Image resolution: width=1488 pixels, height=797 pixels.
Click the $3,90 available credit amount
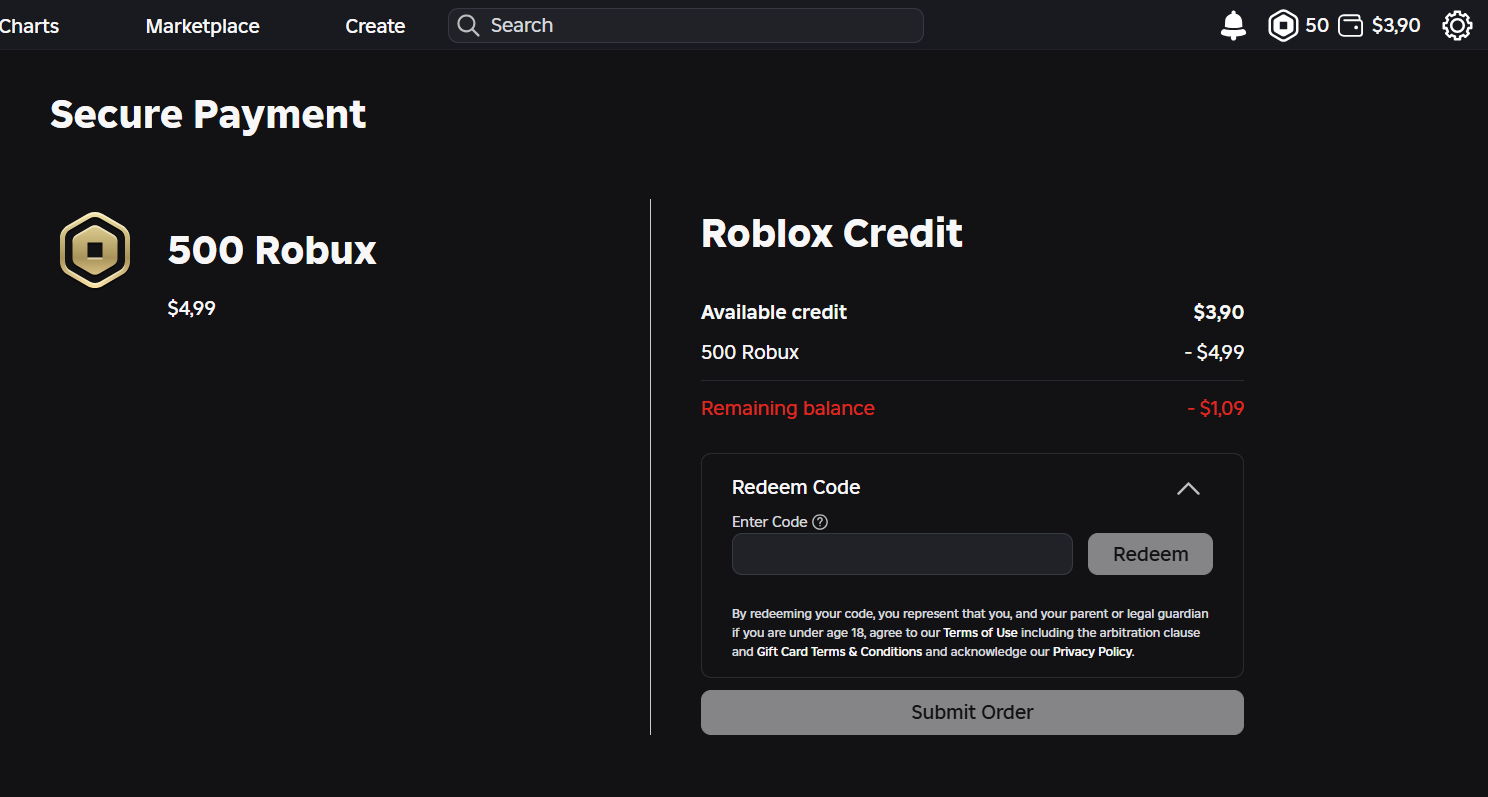pos(1219,312)
